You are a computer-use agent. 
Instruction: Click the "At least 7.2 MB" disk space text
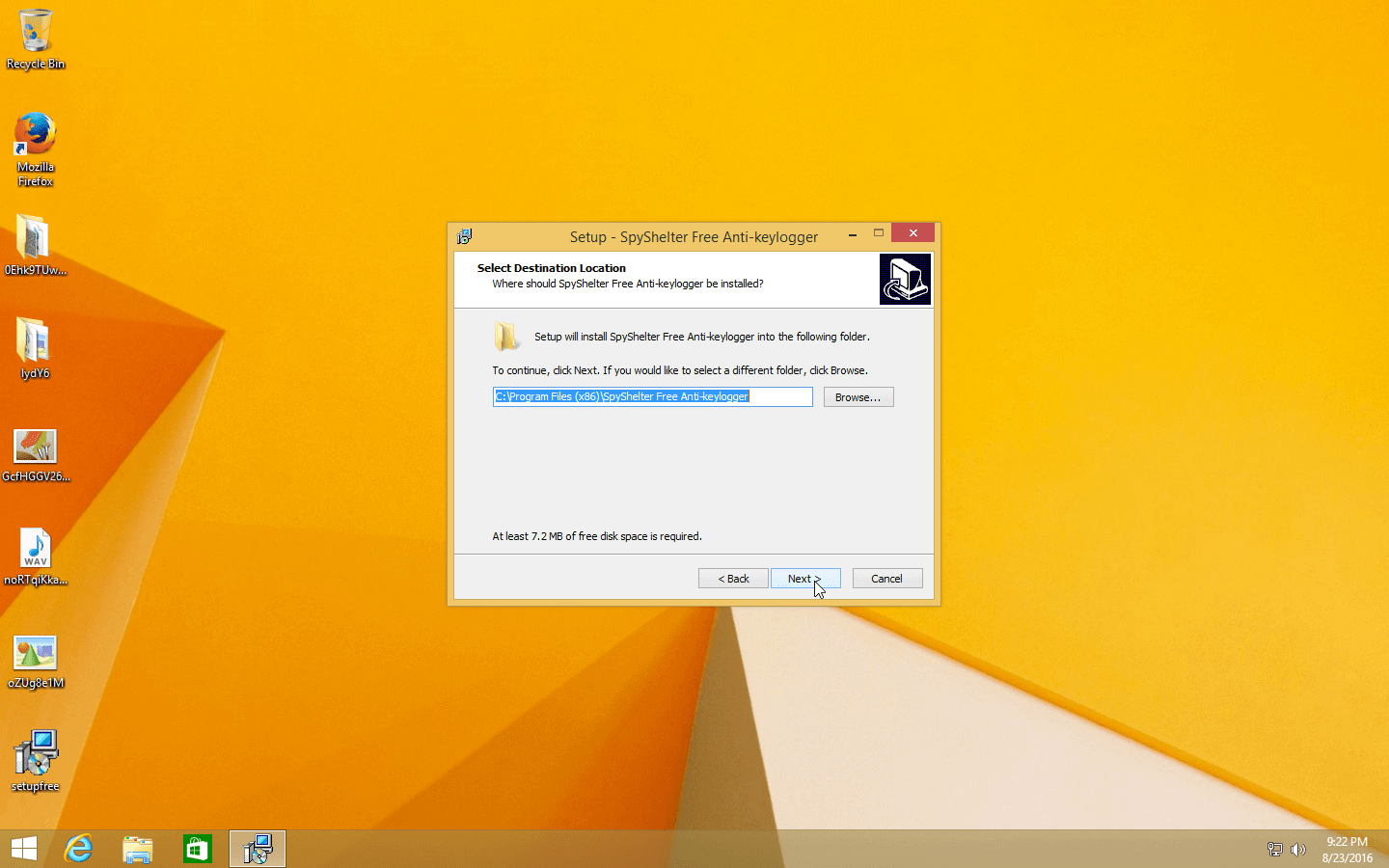597,536
